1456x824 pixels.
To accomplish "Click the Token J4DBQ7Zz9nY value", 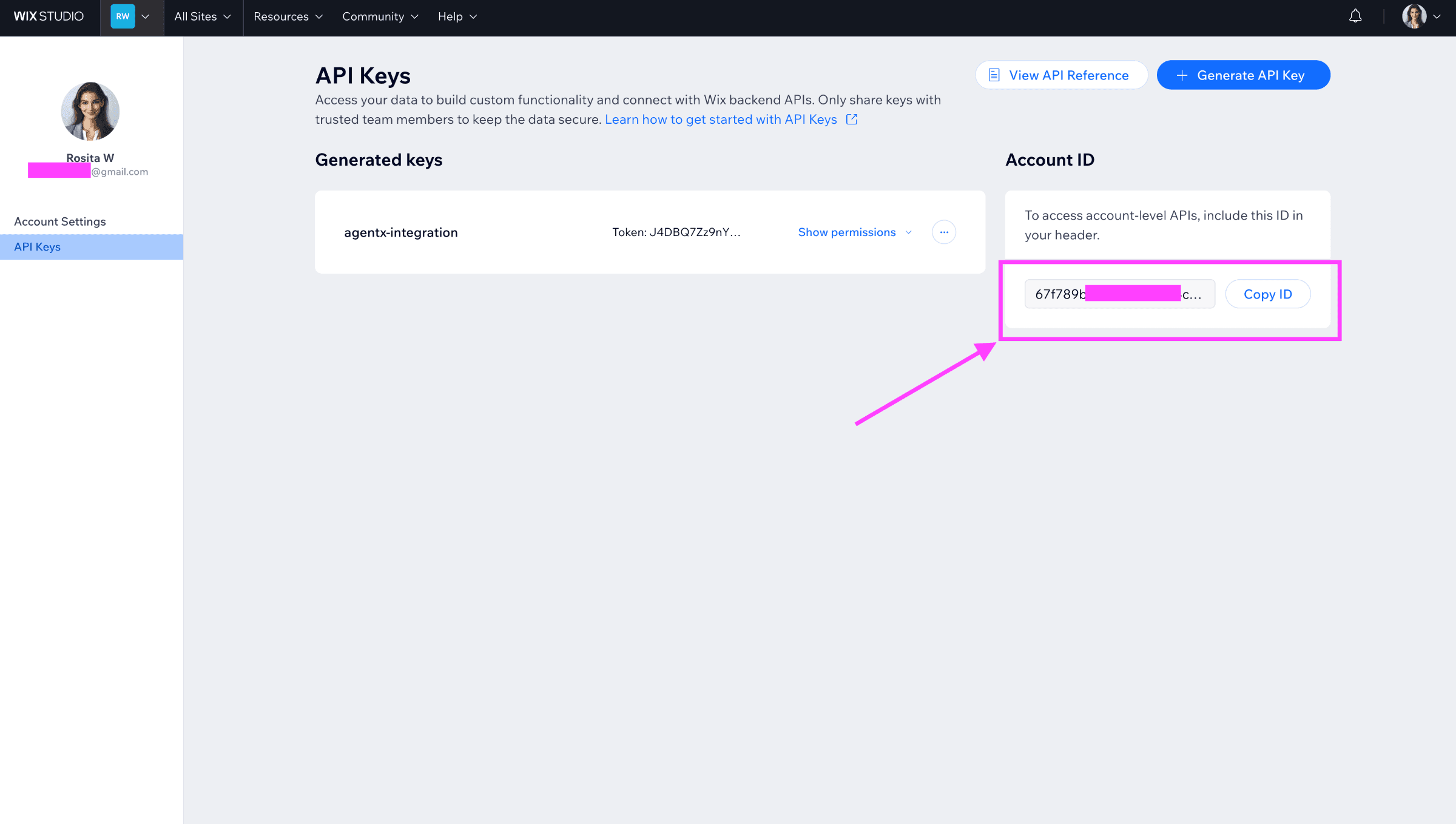I will [x=676, y=232].
